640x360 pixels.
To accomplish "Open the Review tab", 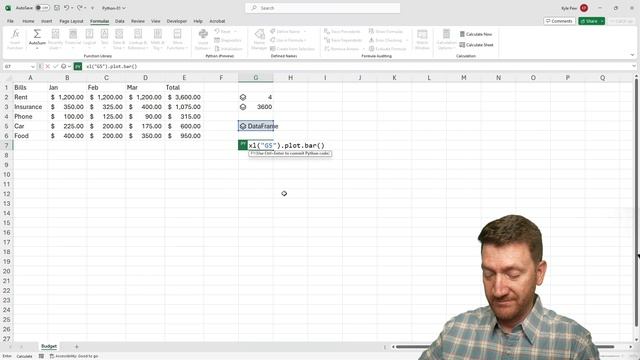I will (x=138, y=21).
